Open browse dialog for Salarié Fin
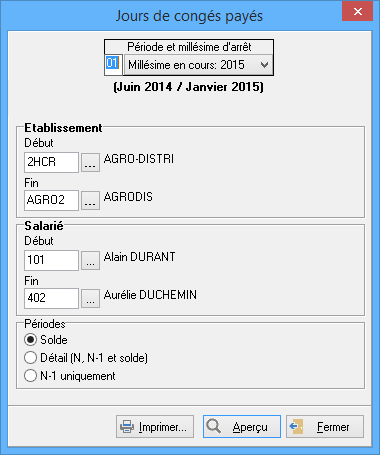The image size is (380, 455). tap(90, 298)
